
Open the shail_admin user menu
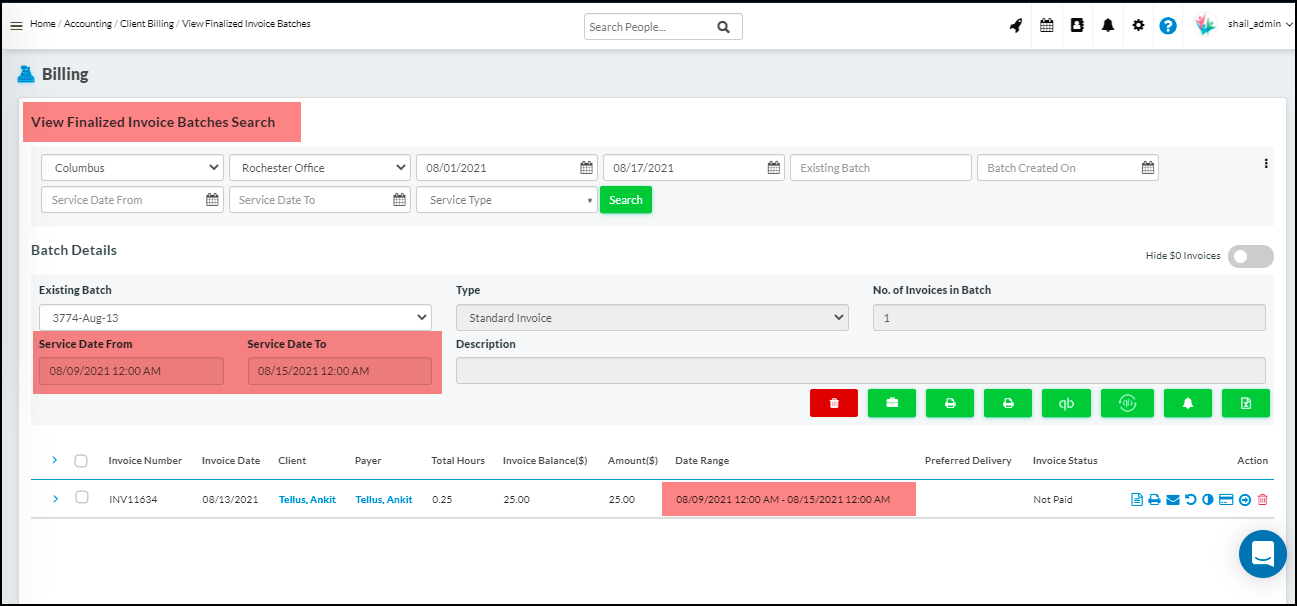tap(1259, 25)
